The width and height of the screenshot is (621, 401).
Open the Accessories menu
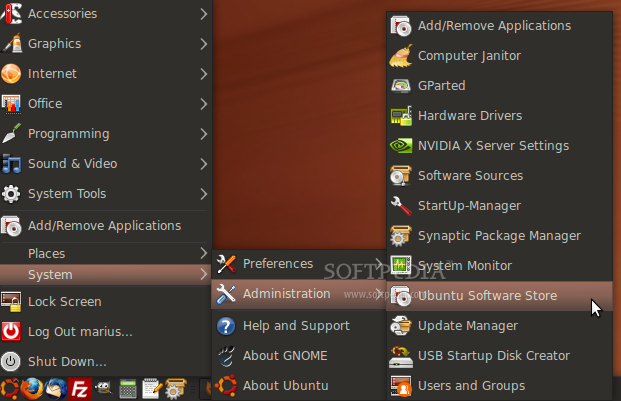click(105, 13)
